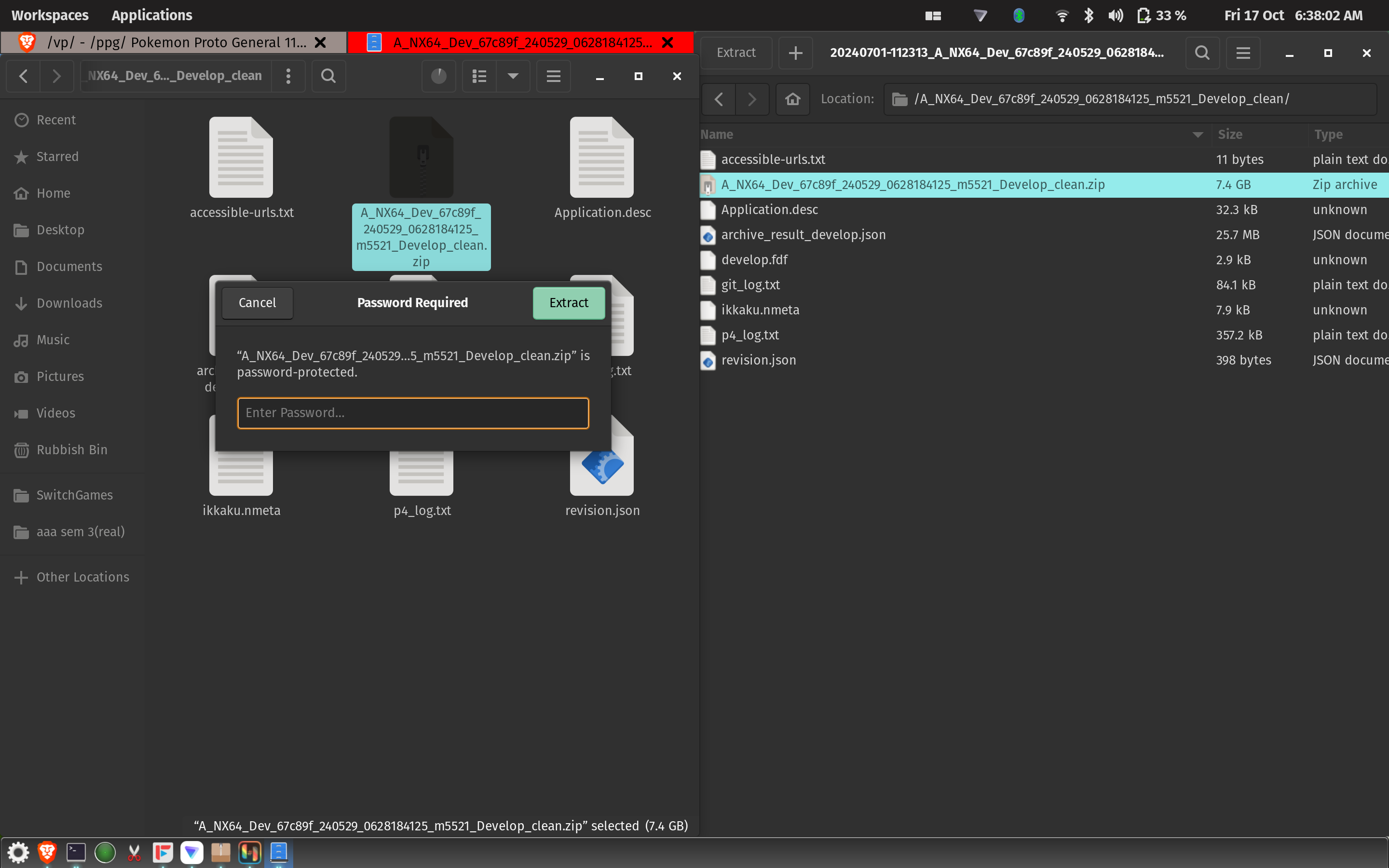Open the Files hamburger menu
This screenshot has height=868, width=1389.
pos(553,76)
